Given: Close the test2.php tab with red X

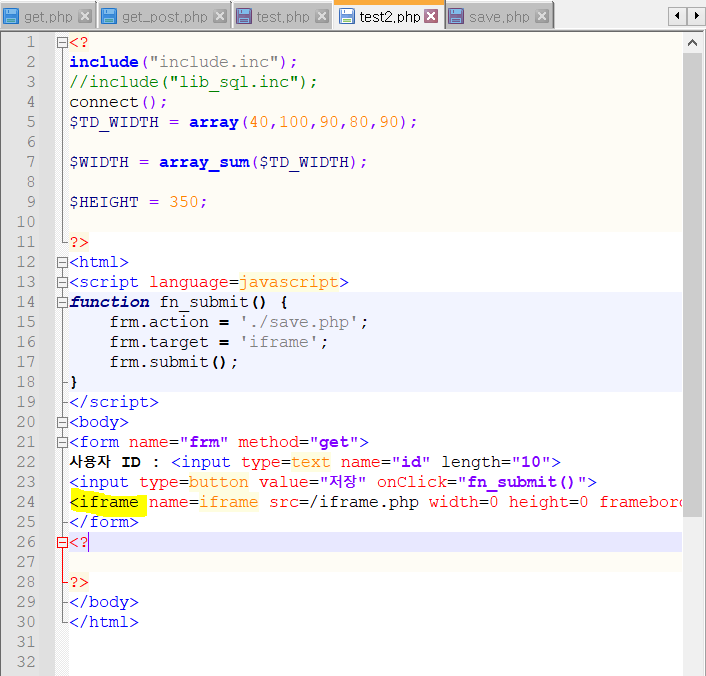Looking at the screenshot, I should [431, 17].
